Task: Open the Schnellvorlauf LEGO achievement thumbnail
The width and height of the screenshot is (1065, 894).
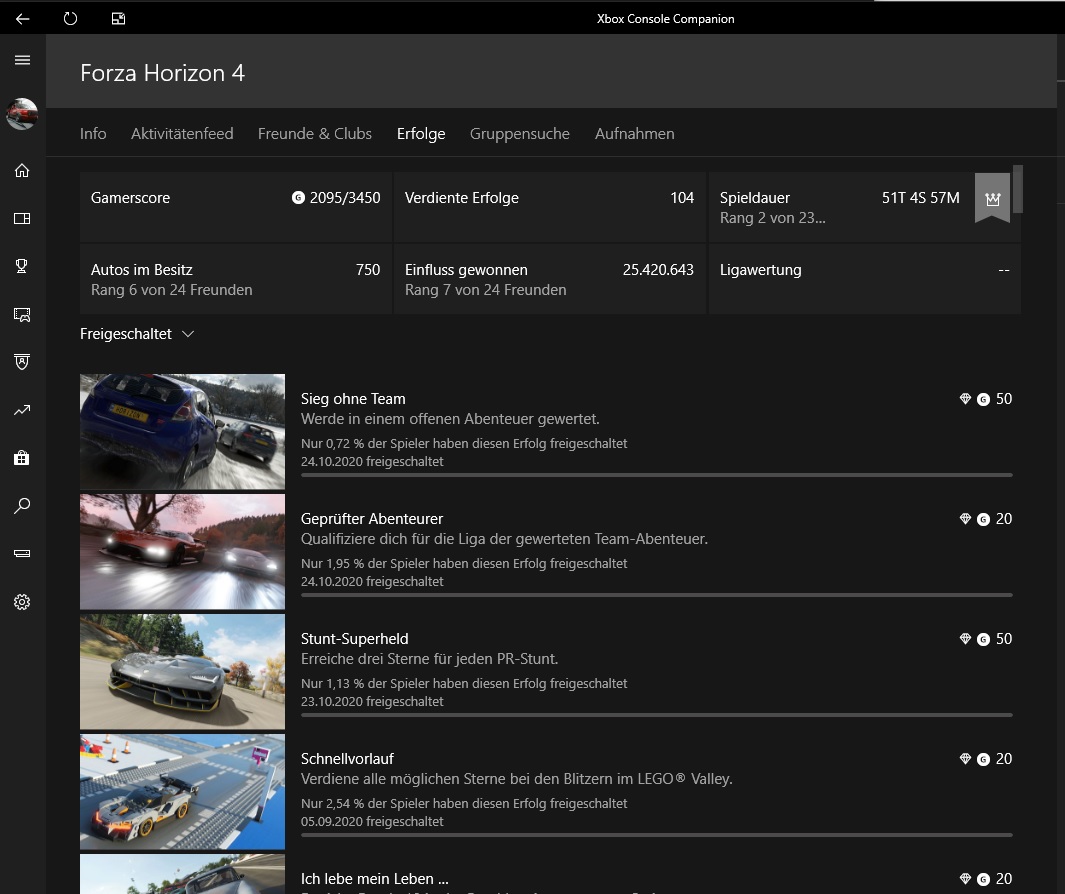Action: (x=182, y=791)
